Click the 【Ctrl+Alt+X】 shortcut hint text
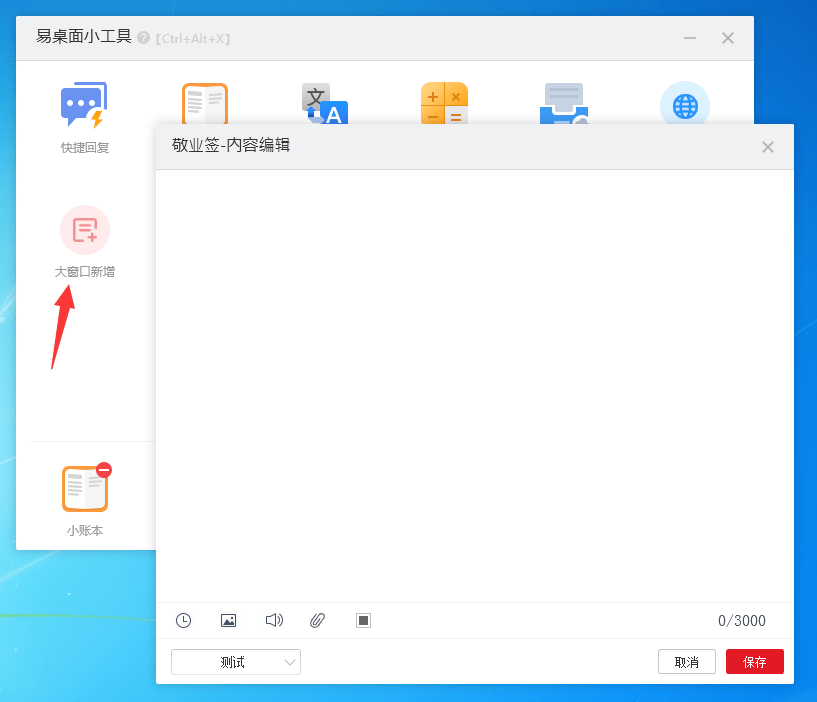This screenshot has height=702, width=817. pos(193,39)
